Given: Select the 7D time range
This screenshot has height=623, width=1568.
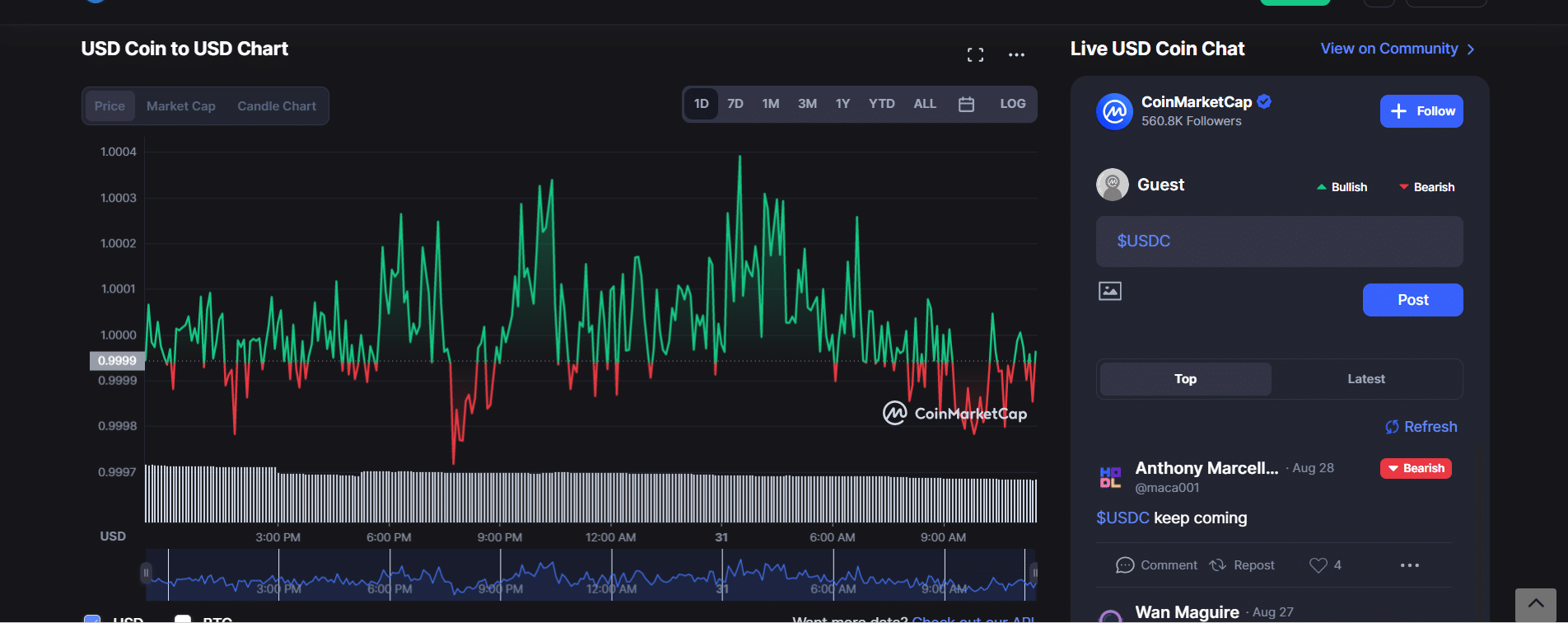Looking at the screenshot, I should tap(735, 104).
